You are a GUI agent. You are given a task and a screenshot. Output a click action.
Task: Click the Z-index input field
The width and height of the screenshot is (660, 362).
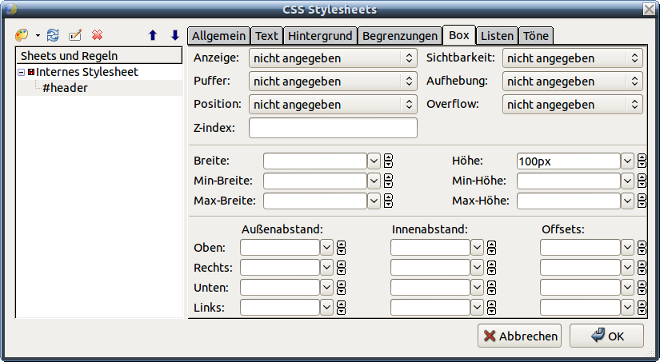click(333, 128)
